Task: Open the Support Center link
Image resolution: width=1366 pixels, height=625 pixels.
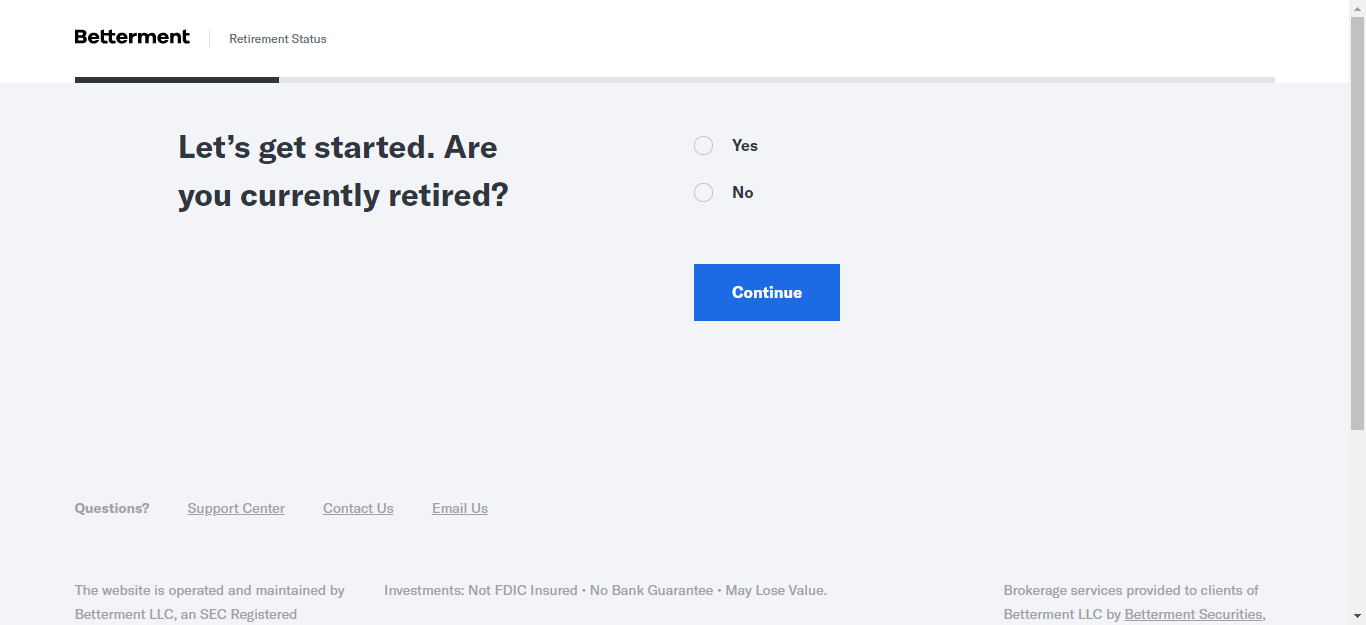Action: coord(236,509)
